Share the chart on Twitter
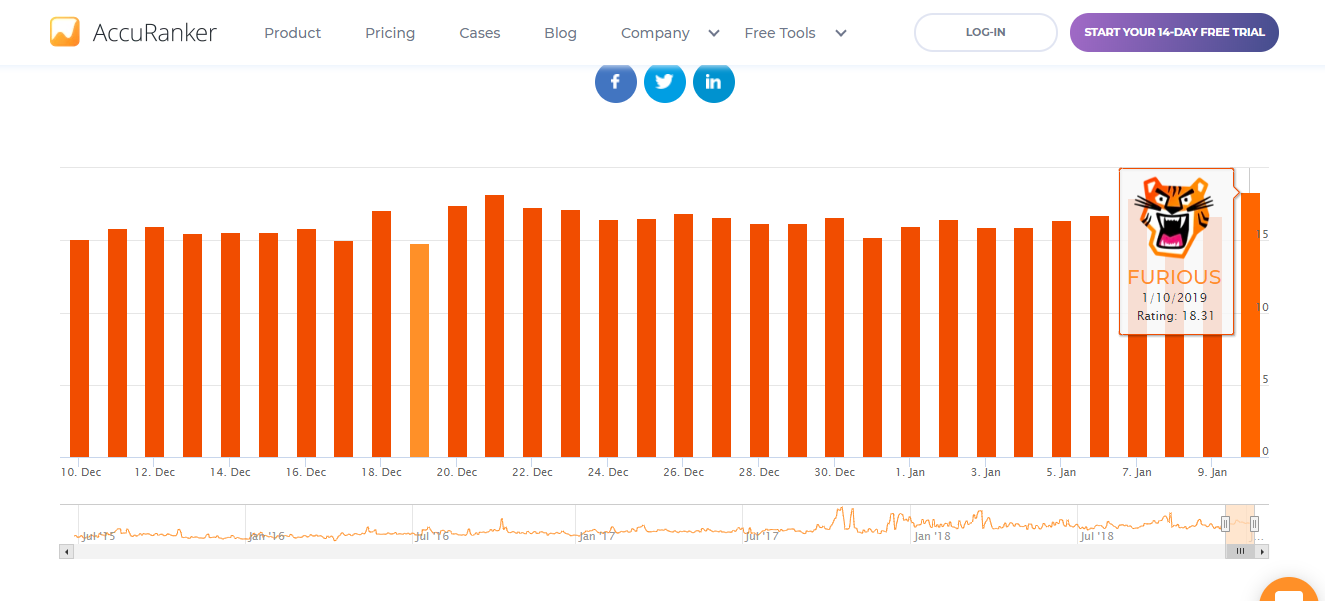The image size is (1325, 601). [x=664, y=82]
